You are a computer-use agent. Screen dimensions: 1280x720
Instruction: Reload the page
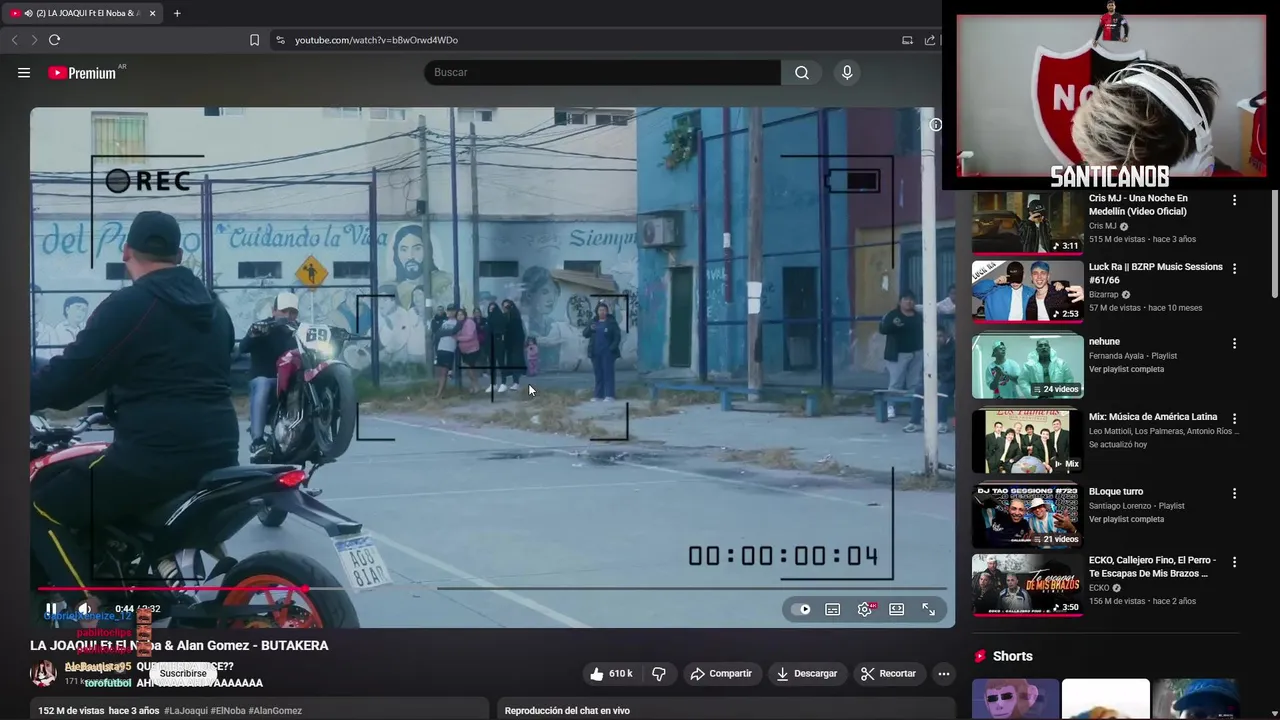pos(55,40)
